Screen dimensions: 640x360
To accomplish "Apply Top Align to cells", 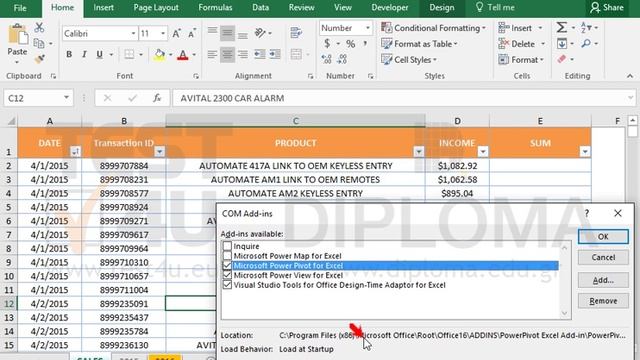I will click(212, 33).
